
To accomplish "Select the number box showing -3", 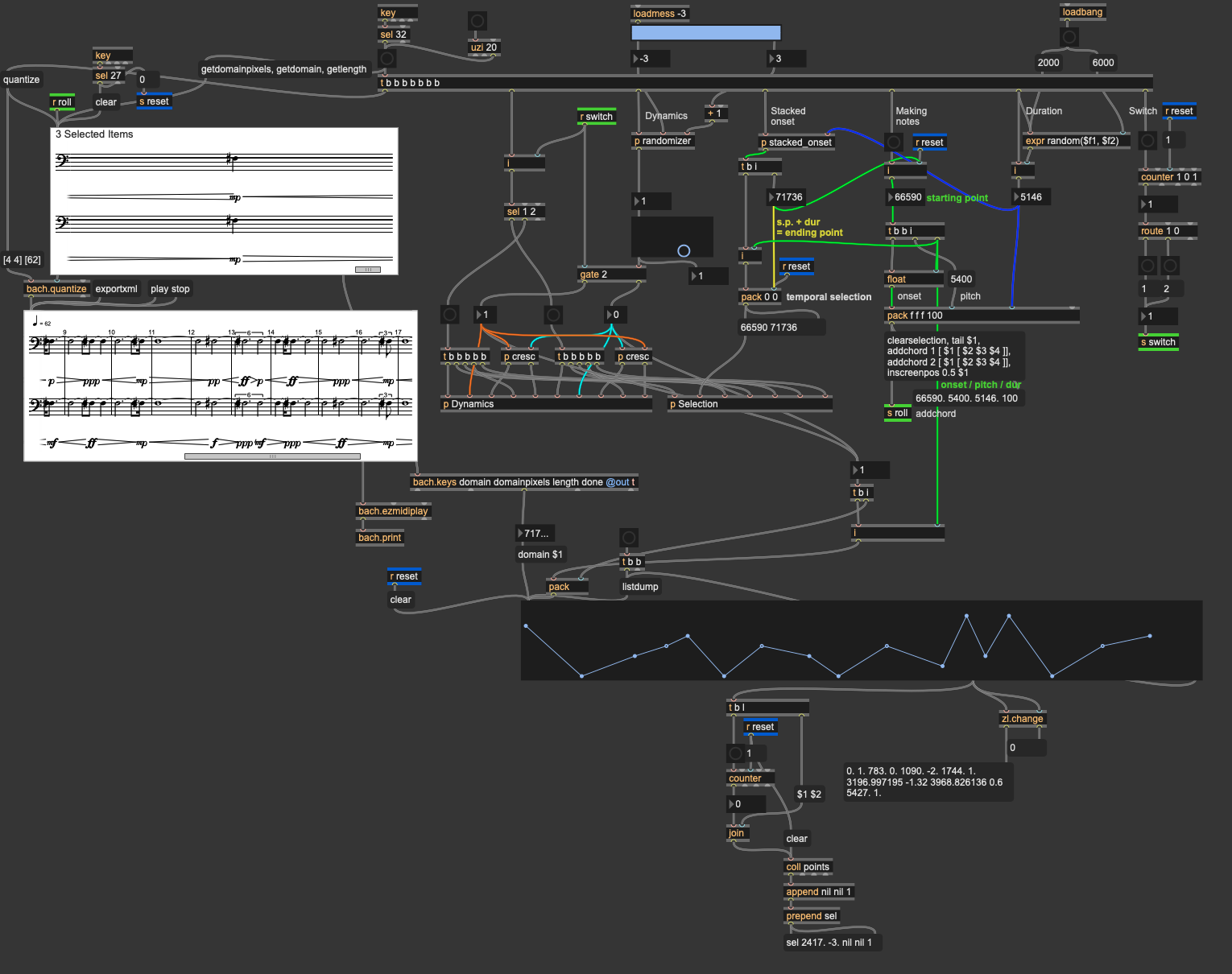I will [651, 59].
